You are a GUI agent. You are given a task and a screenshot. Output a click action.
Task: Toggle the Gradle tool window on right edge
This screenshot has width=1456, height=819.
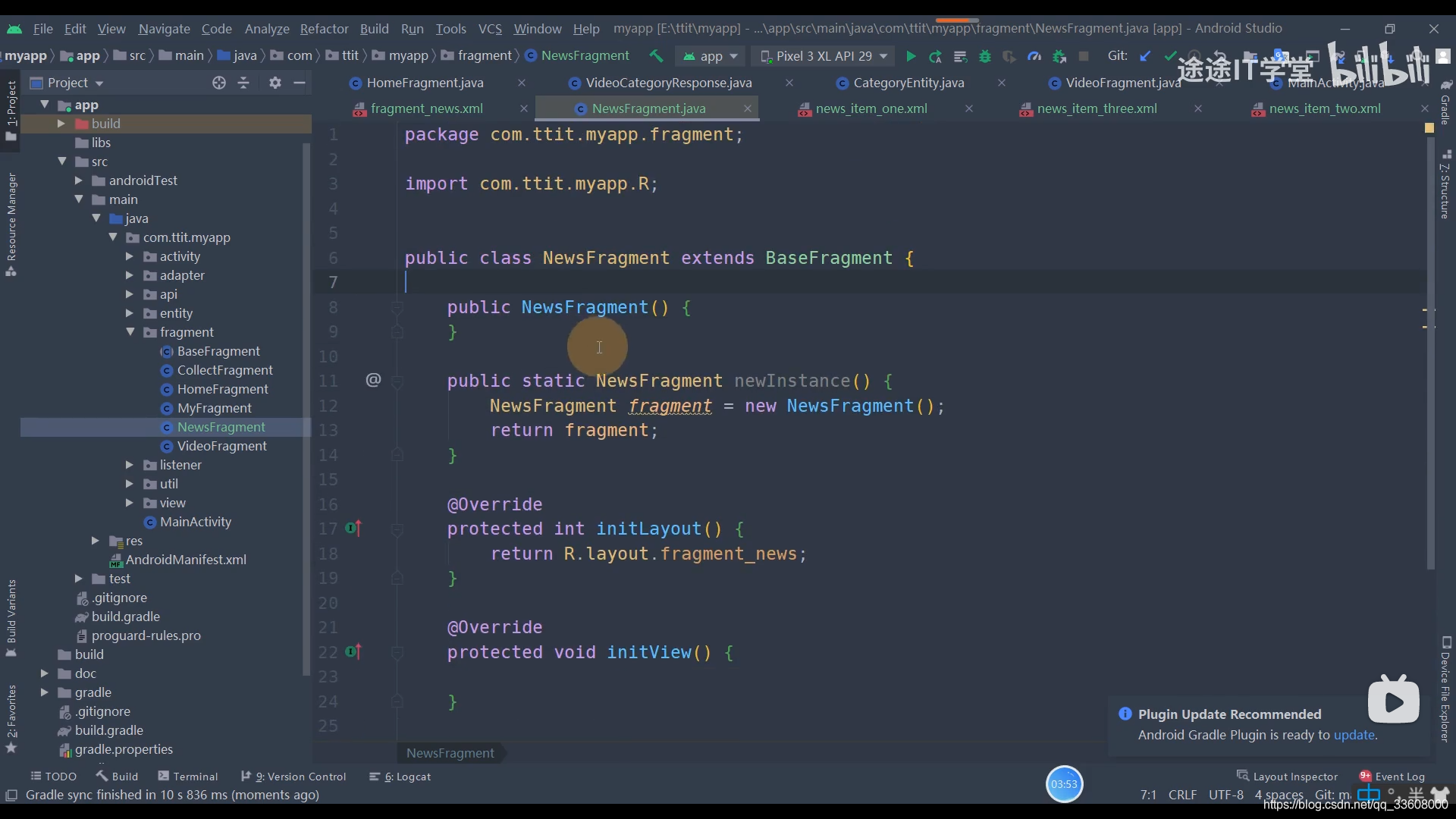[x=1445, y=102]
